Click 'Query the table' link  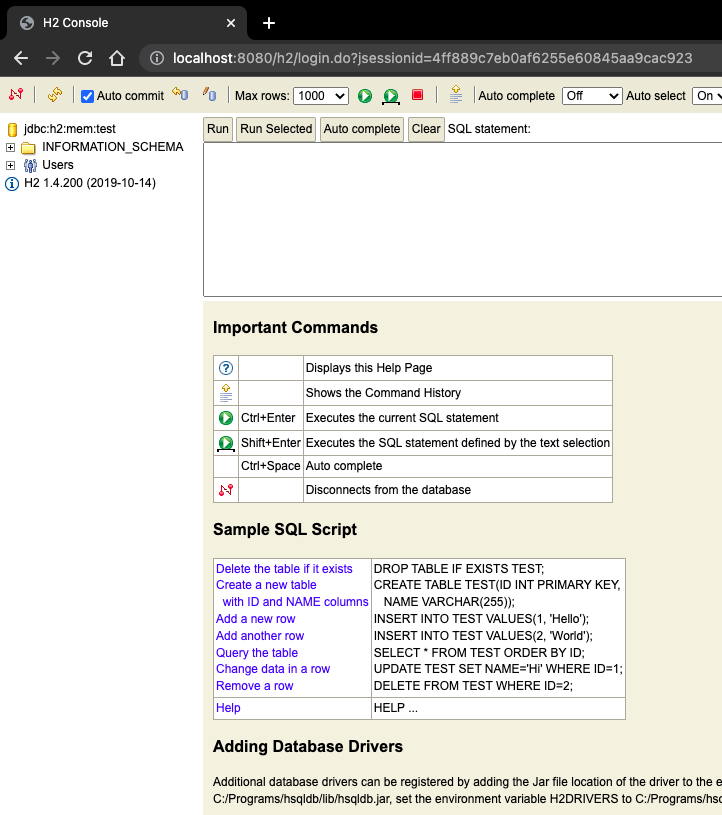tap(257, 653)
